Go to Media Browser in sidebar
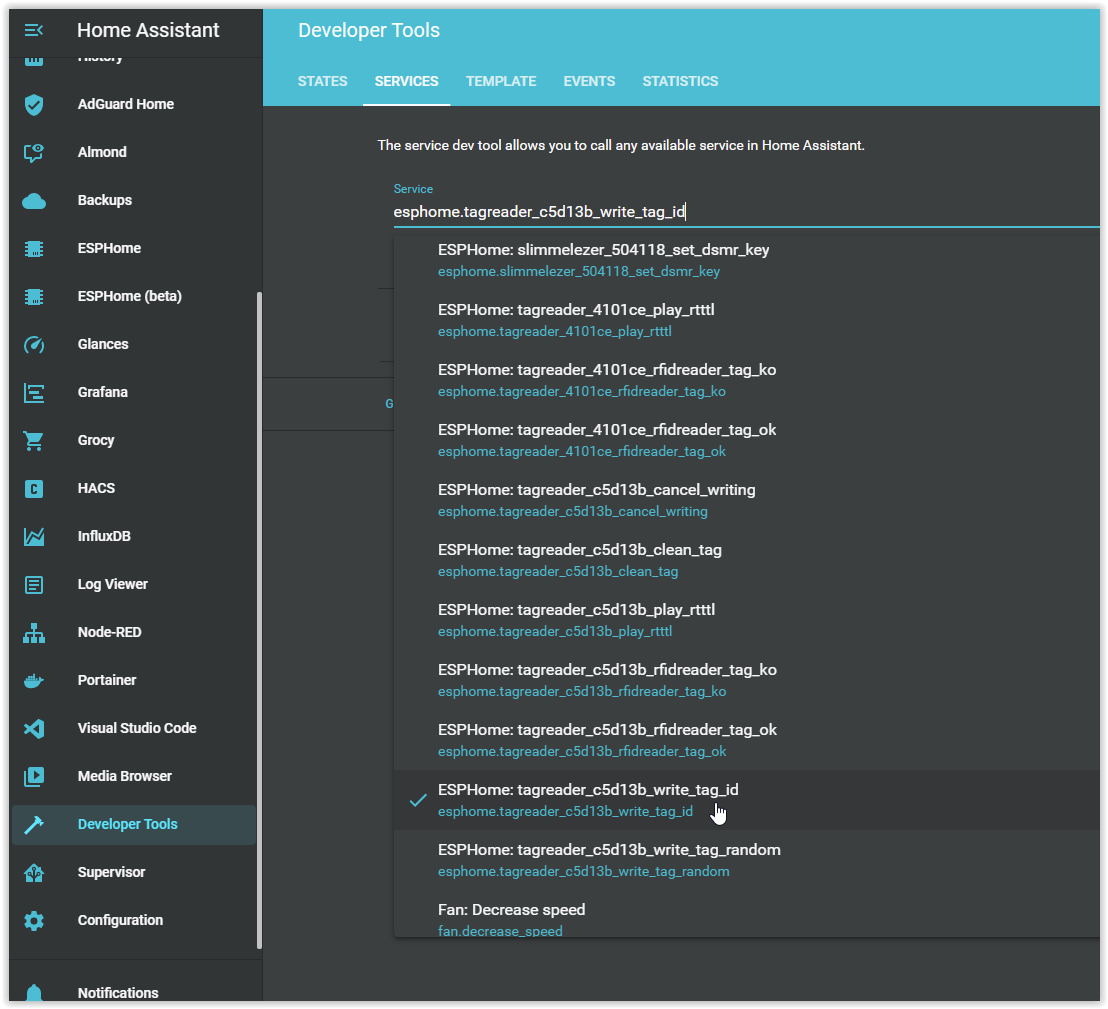Screen dimensions: 1108x1009 click(x=134, y=777)
